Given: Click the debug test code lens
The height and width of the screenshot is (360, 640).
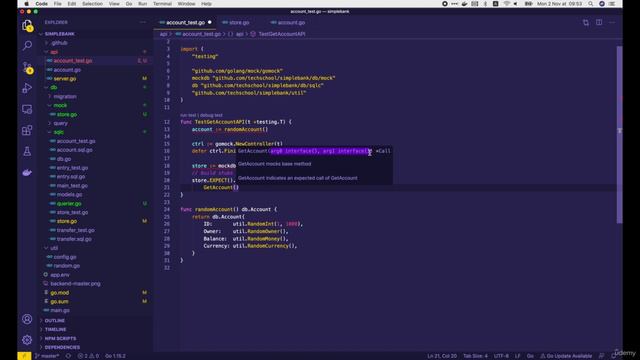Looking at the screenshot, I should click(211, 115).
